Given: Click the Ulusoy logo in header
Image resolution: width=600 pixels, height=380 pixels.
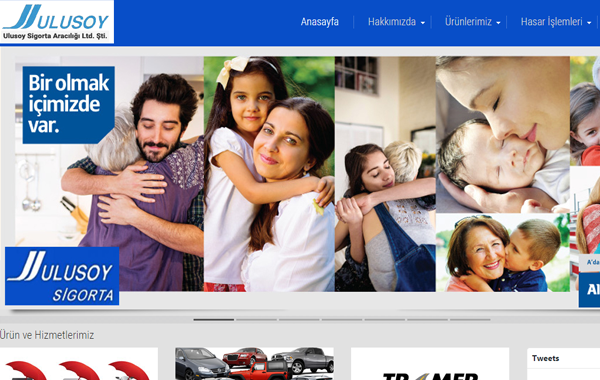Looking at the screenshot, I should (x=57, y=22).
